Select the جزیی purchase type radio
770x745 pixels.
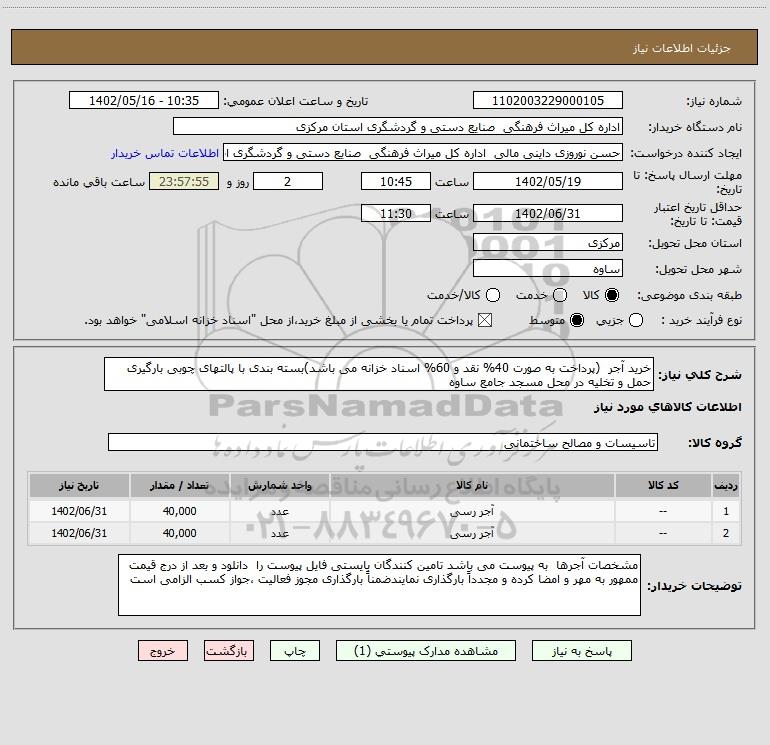pos(636,320)
